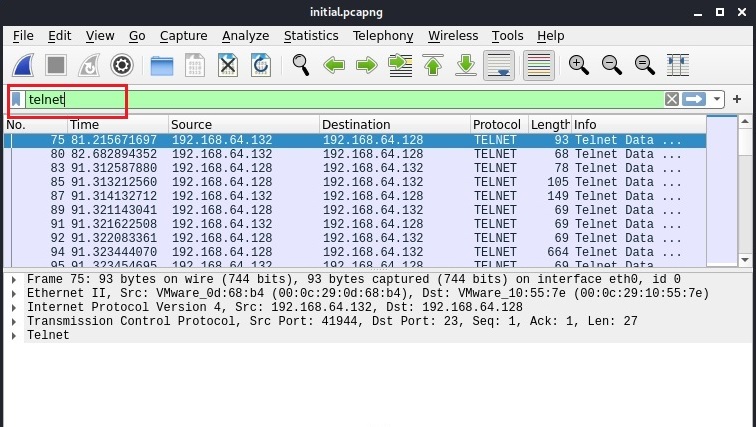Go to specified packet icon
Image resolution: width=756 pixels, height=427 pixels.
point(400,65)
